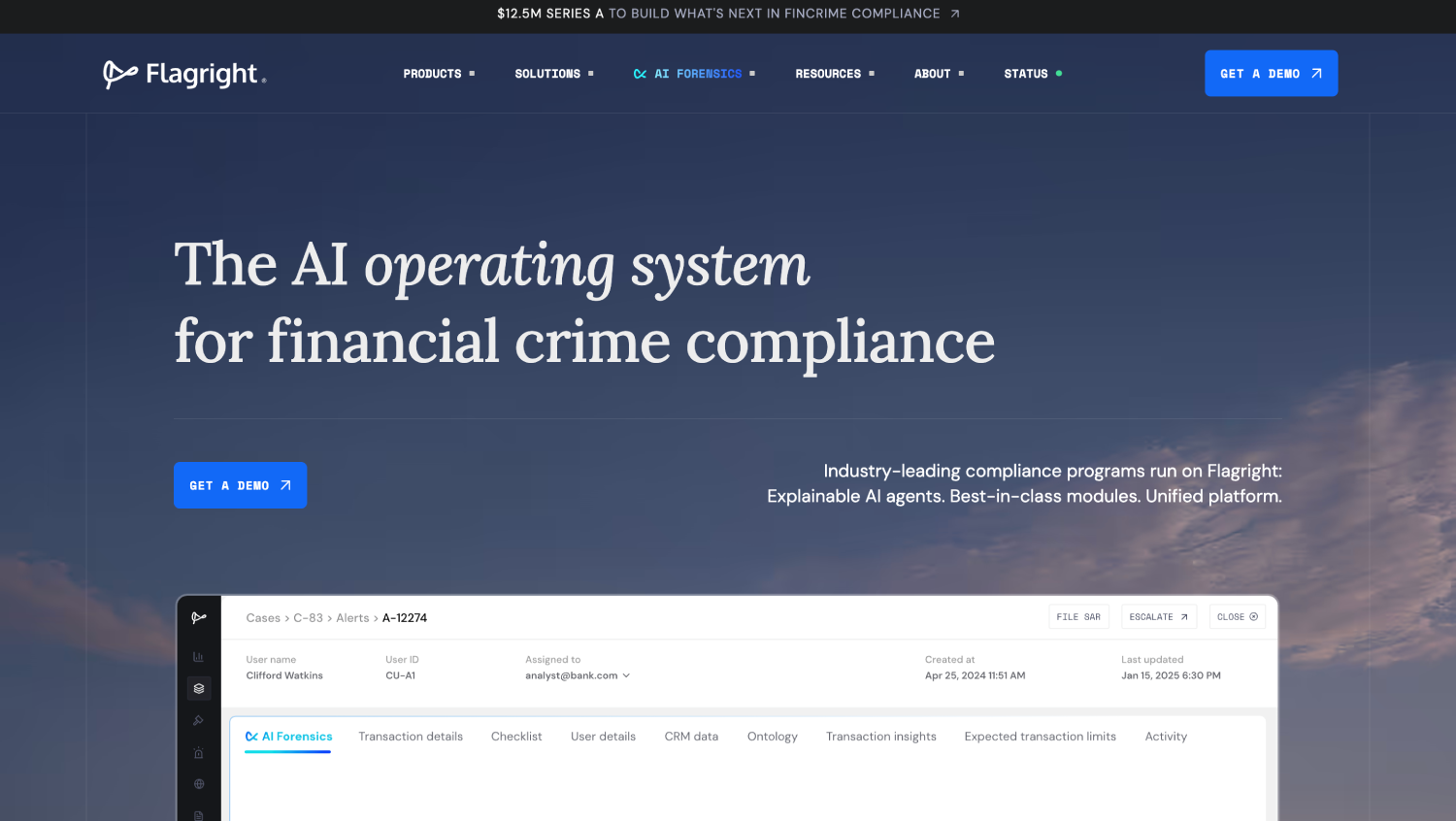Open the analyst@bank.com assignee dropdown
This screenshot has height=821, width=1456.
pyautogui.click(x=578, y=675)
